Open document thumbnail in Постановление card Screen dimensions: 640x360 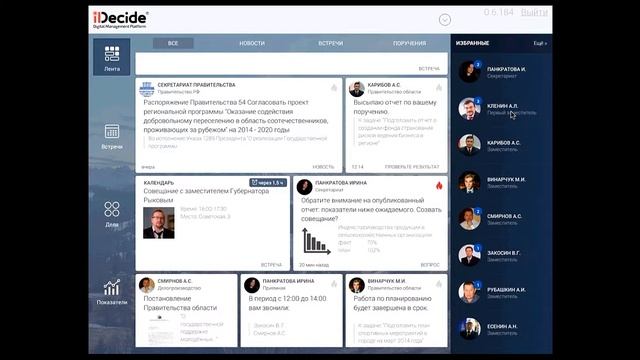click(160, 329)
